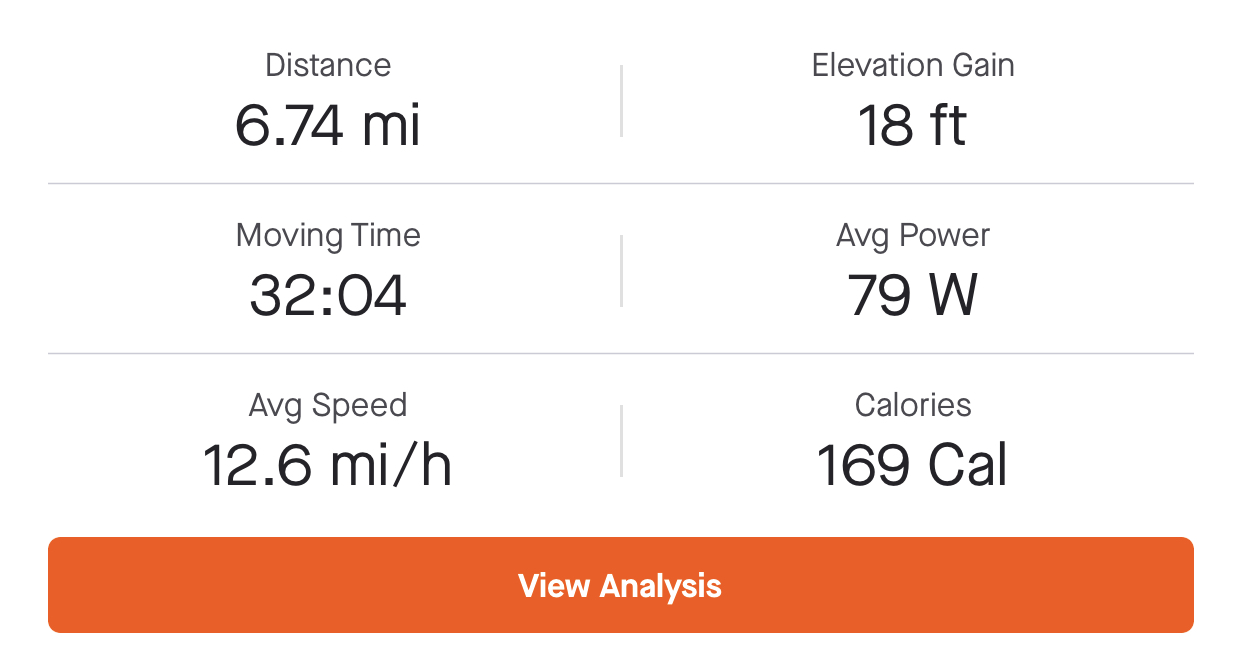Click divider between Moving Time and Avg Power
The width and height of the screenshot is (1242, 650).
[x=621, y=271]
